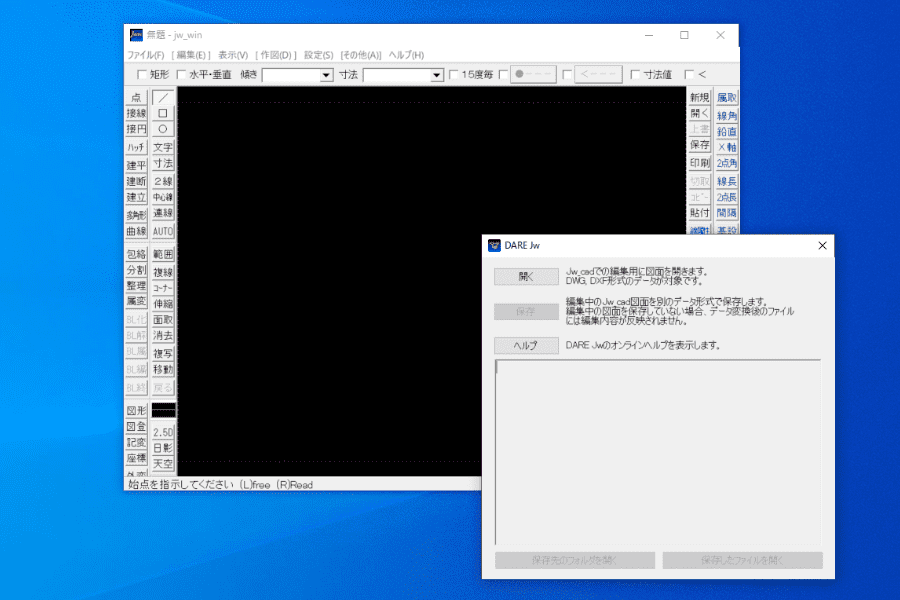This screenshot has height=600, width=900.
Task: Click the 日影 sun shadow tool
Action: [x=163, y=447]
